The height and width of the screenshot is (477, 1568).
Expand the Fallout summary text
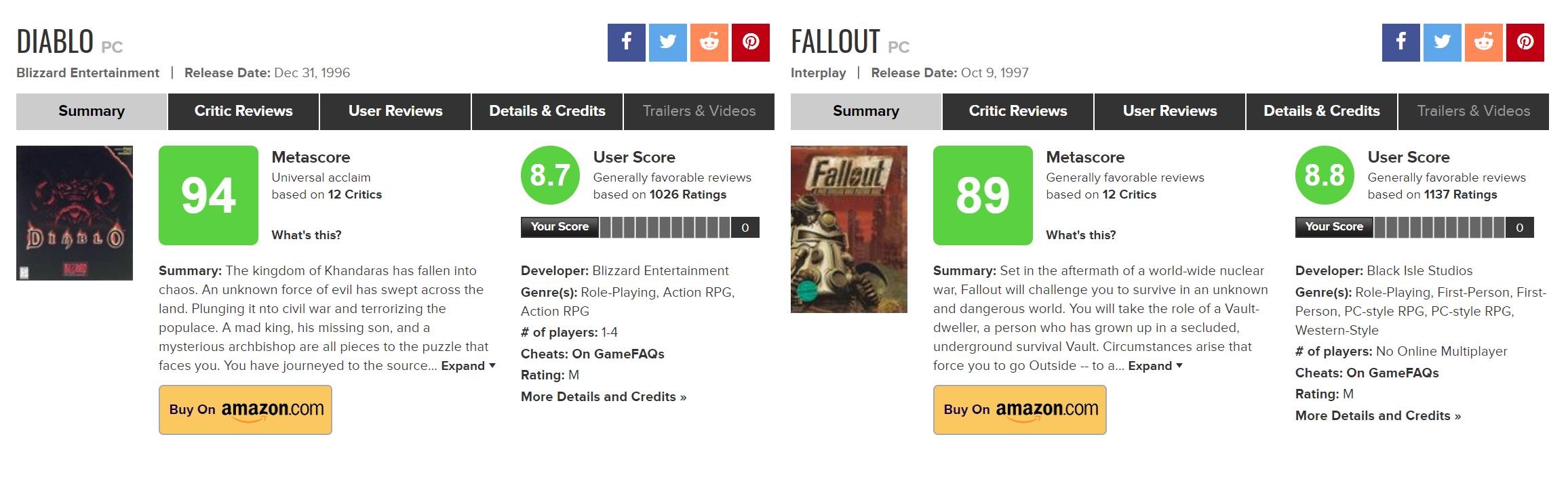[x=1155, y=366]
